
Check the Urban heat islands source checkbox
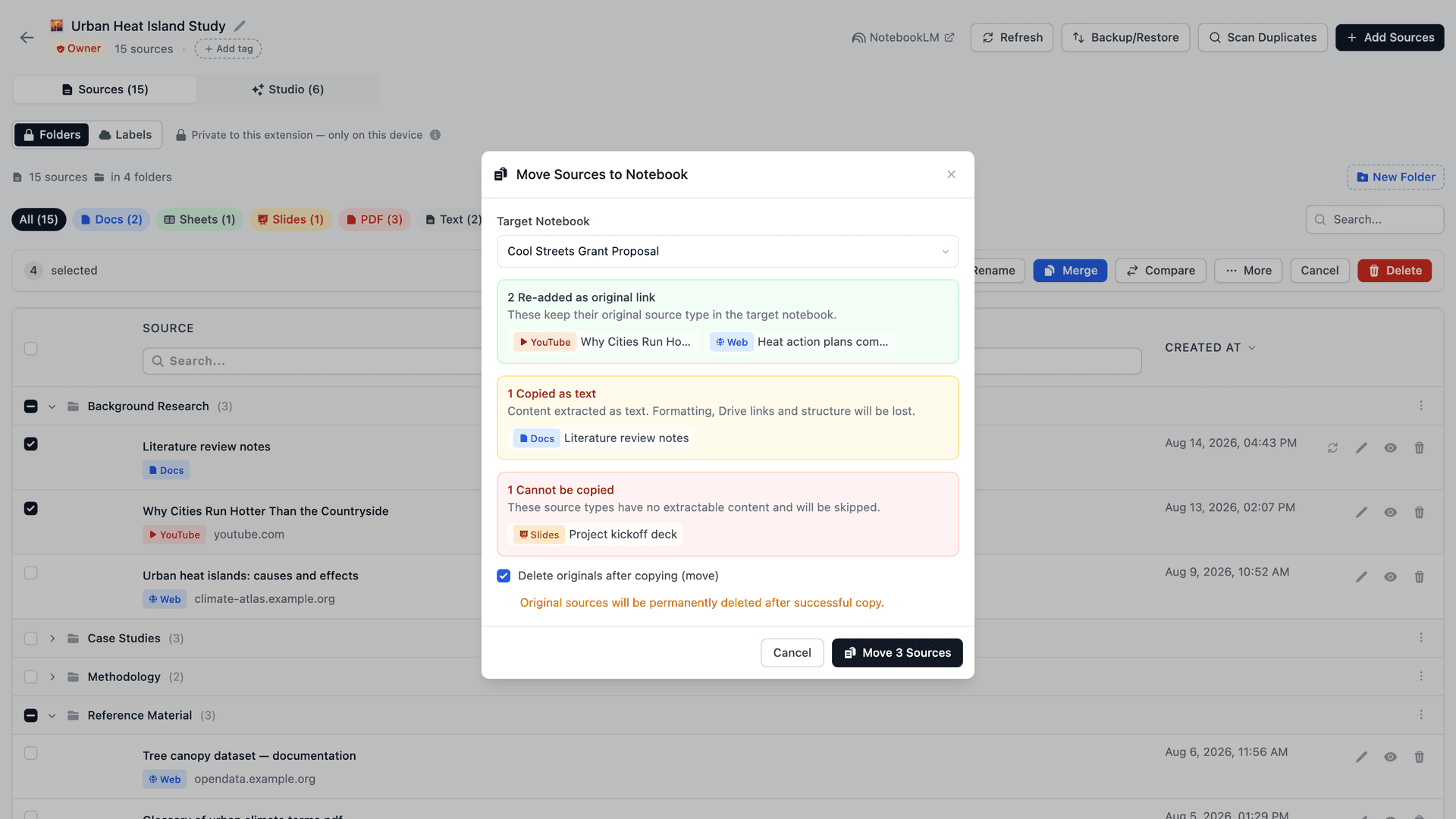click(x=30, y=573)
